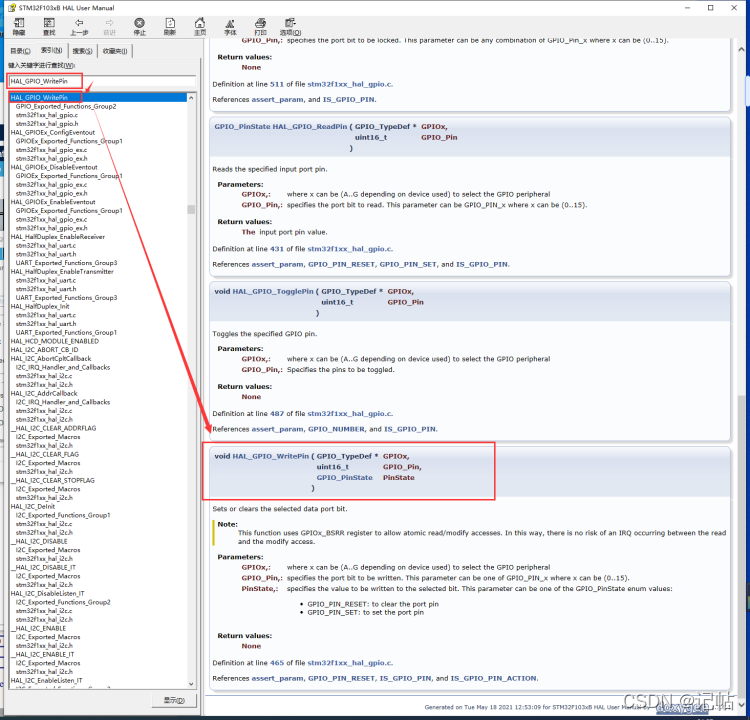The width and height of the screenshot is (750, 720).
Task: Open GPIO_PinState type link in WritePin parameters
Action: click(x=344, y=477)
